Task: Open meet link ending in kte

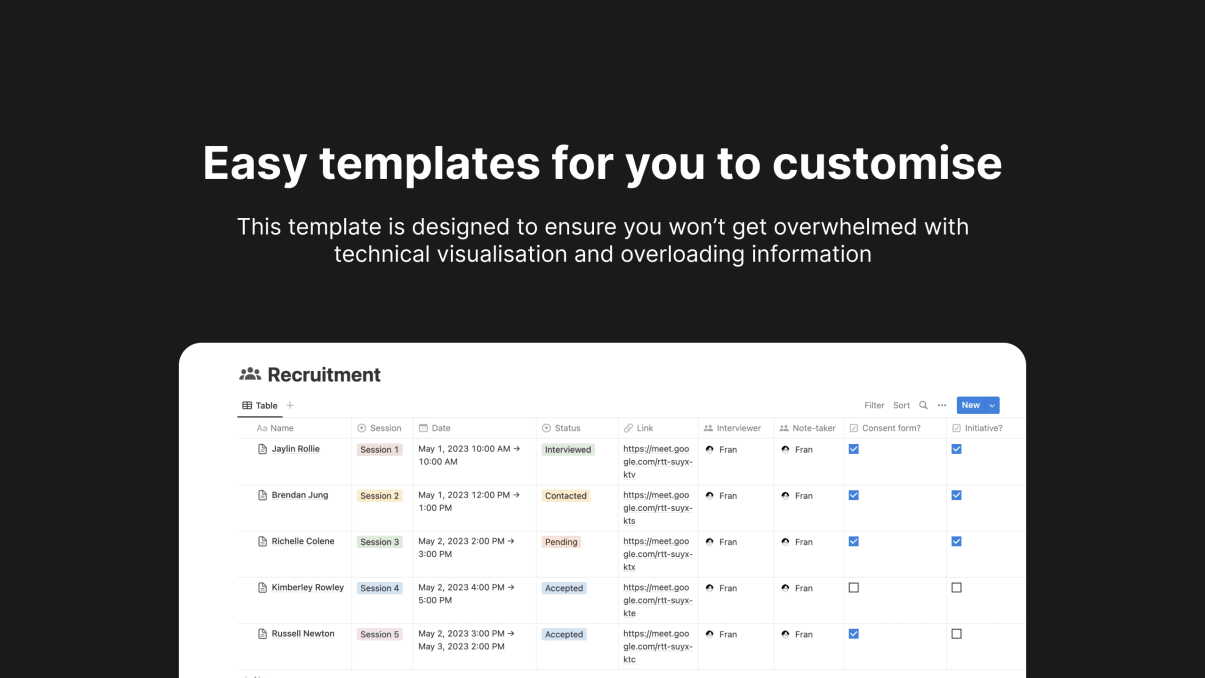Action: [x=657, y=600]
